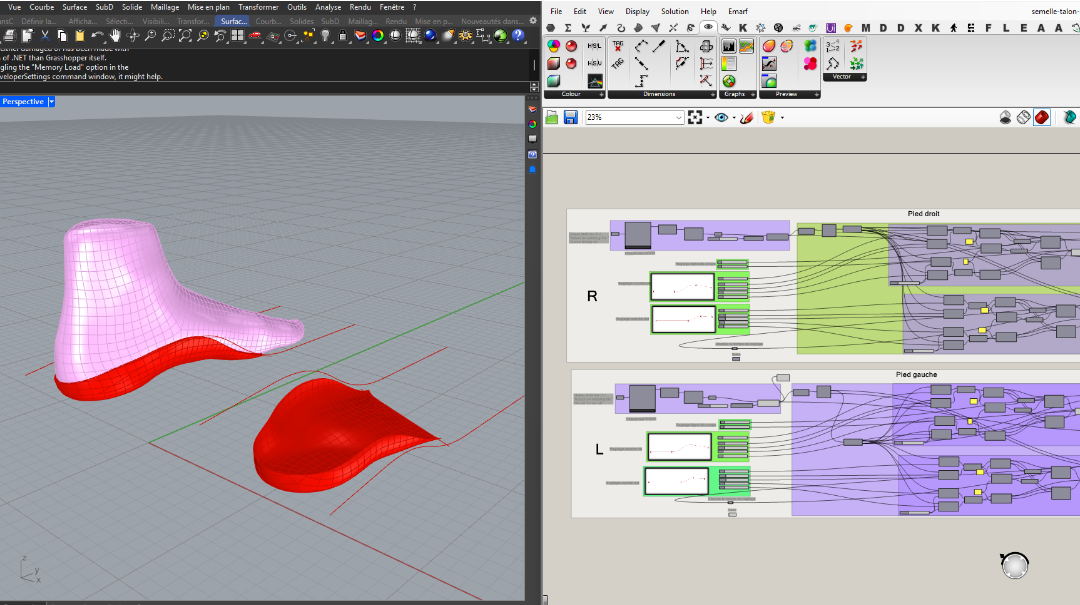Open the Transformer menu in Rhino
The width and height of the screenshot is (1080, 605).
click(258, 7)
